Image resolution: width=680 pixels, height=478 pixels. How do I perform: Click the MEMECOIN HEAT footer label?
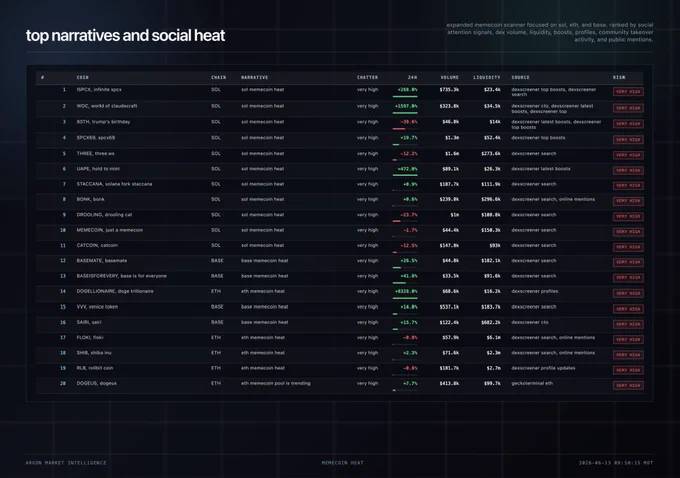tap(343, 463)
